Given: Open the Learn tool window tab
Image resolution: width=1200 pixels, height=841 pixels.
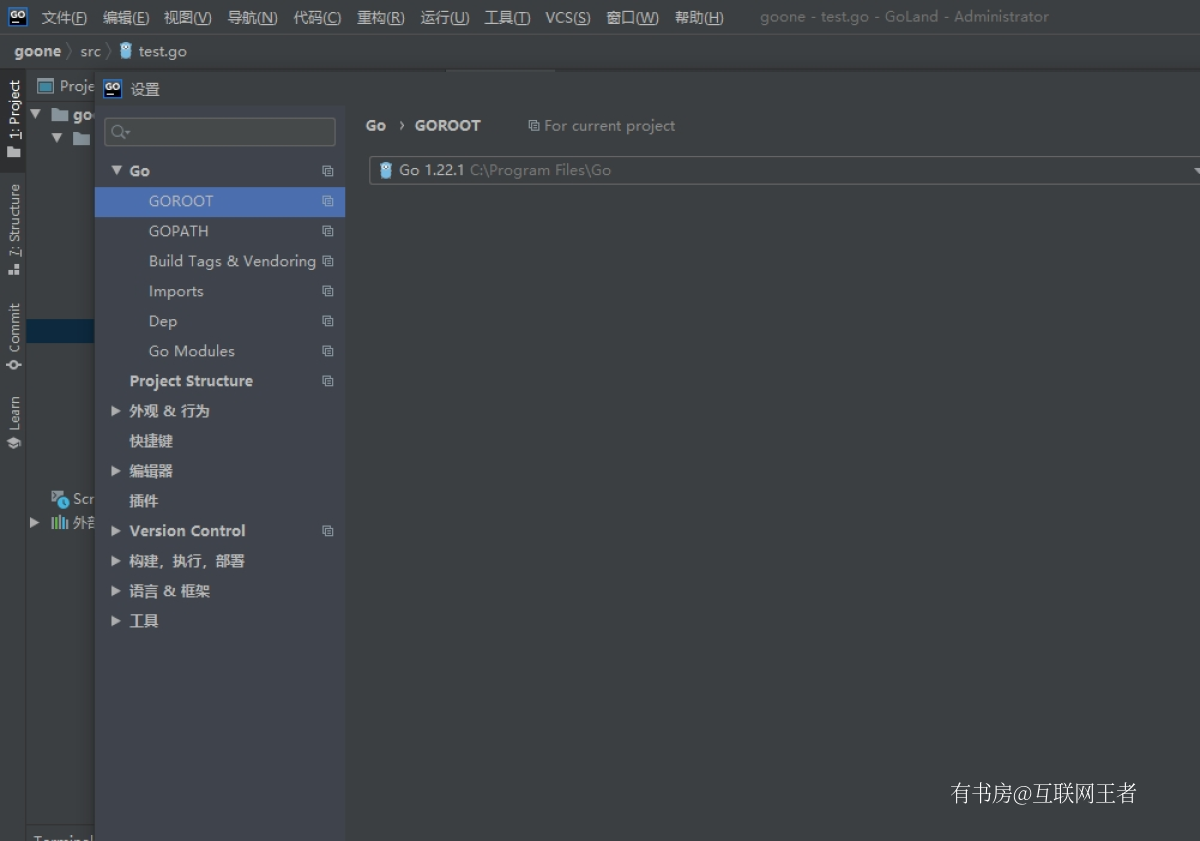Looking at the screenshot, I should [14, 421].
